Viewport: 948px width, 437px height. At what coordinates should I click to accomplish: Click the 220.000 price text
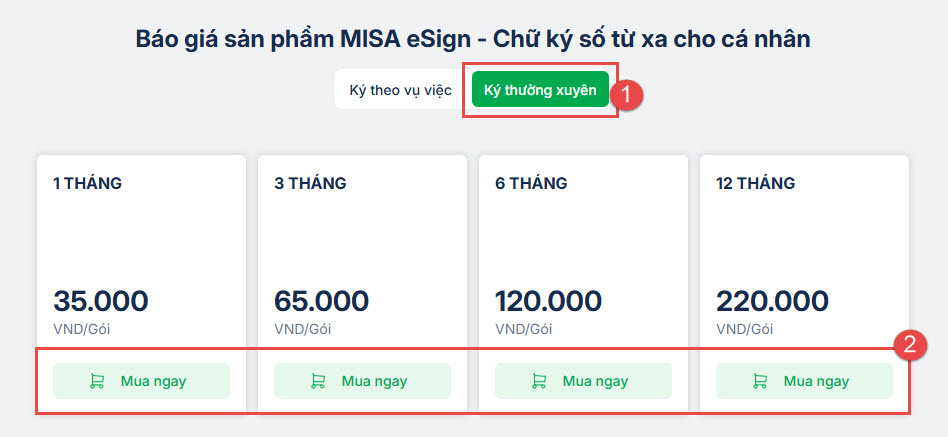[x=773, y=300]
